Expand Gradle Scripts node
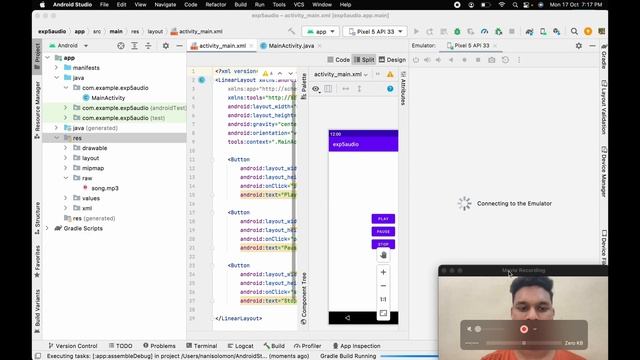Image resolution: width=640 pixels, height=360 pixels. coord(47,228)
